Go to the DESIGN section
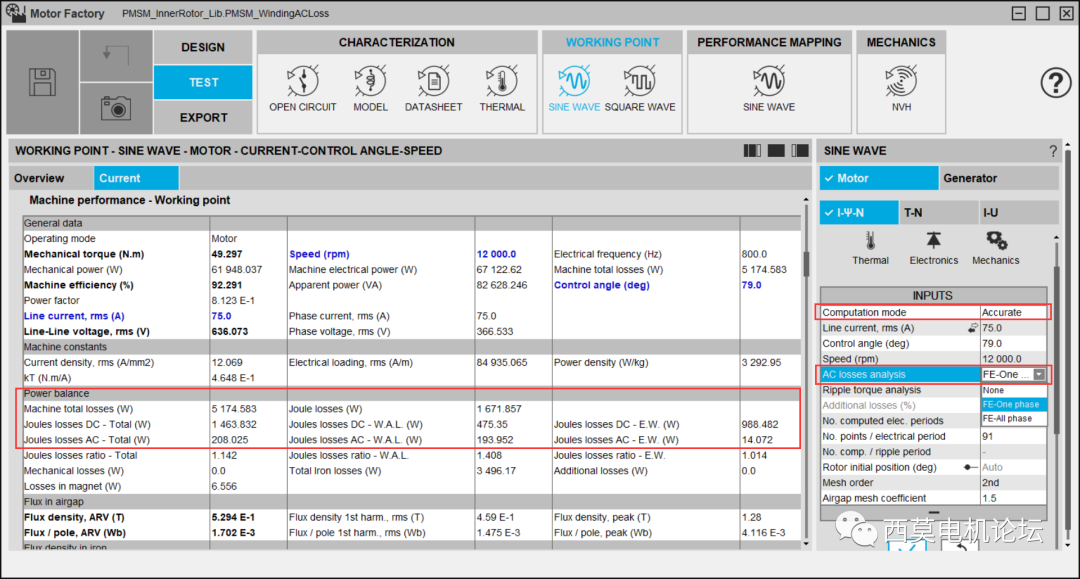This screenshot has width=1080, height=579. click(203, 47)
